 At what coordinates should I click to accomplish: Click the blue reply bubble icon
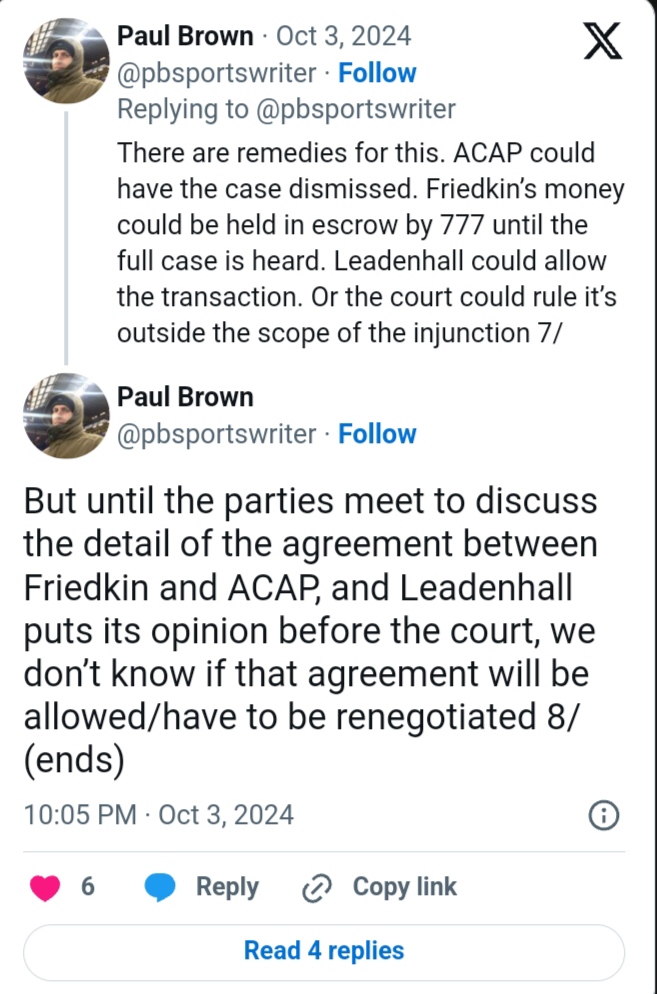click(161, 887)
